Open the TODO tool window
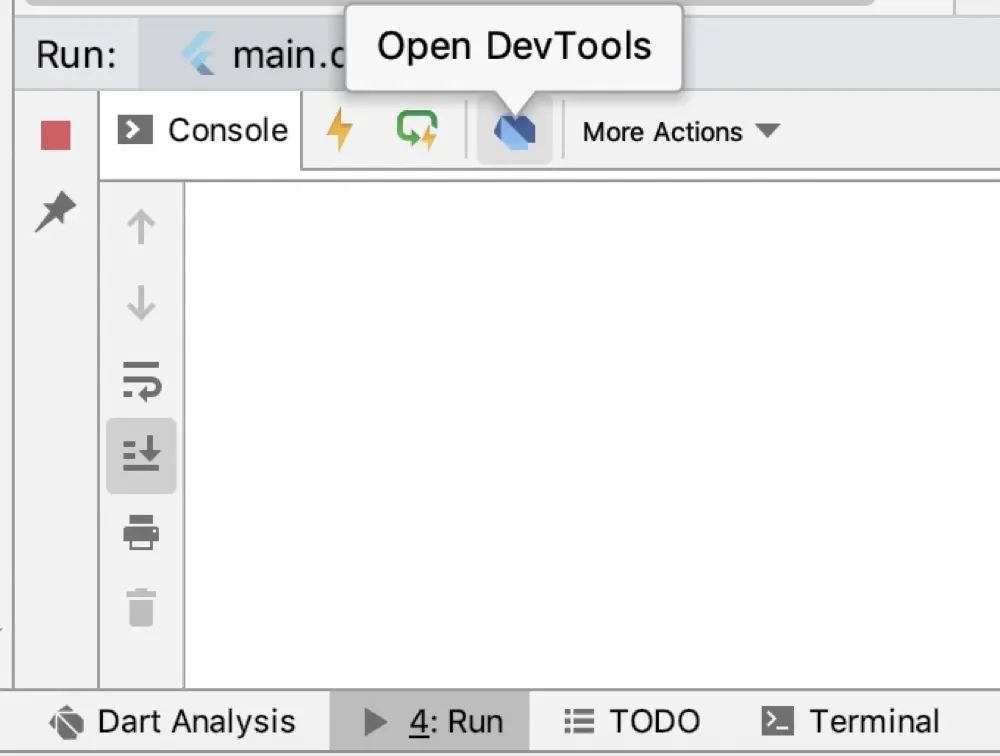 (x=631, y=722)
